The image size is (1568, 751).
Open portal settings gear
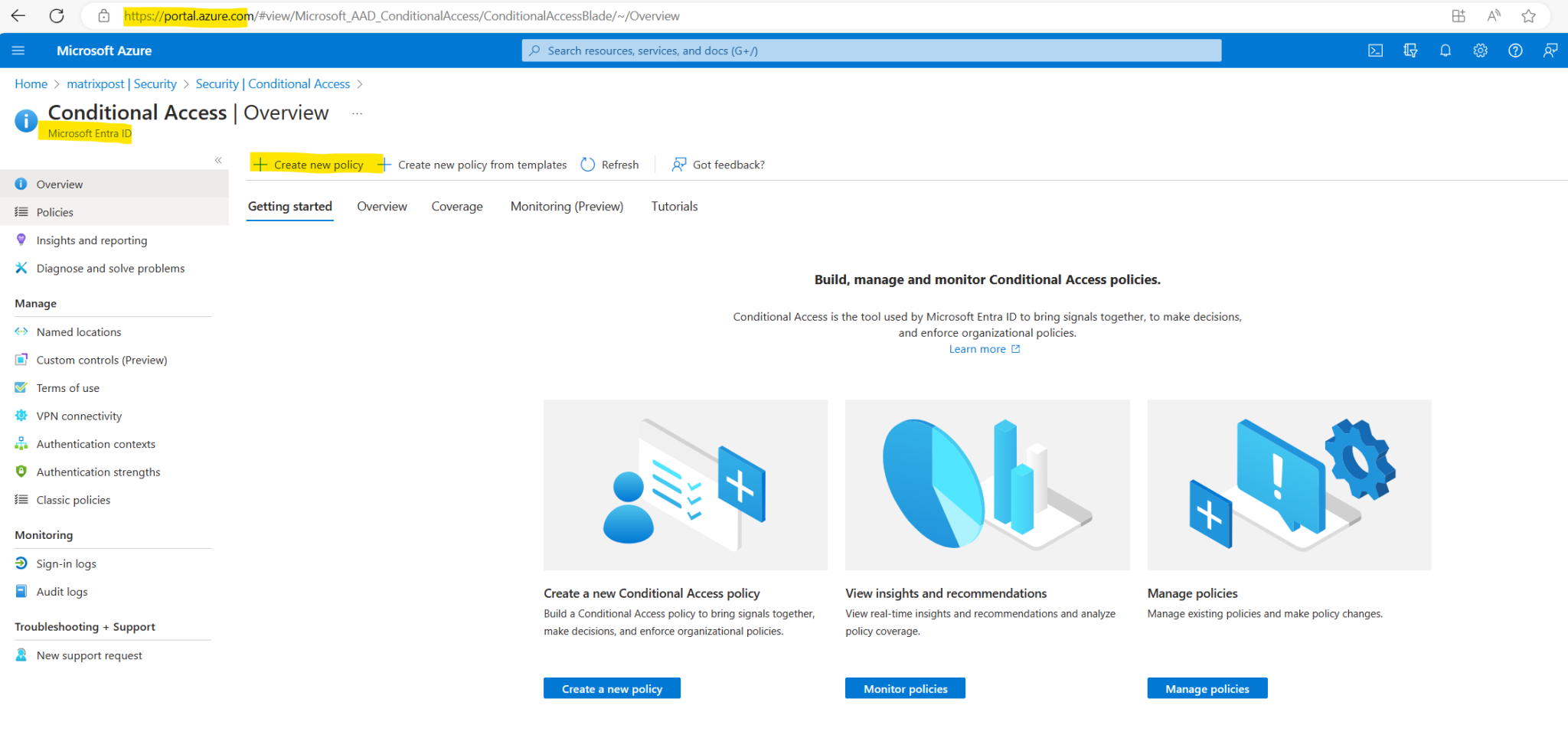[x=1480, y=50]
